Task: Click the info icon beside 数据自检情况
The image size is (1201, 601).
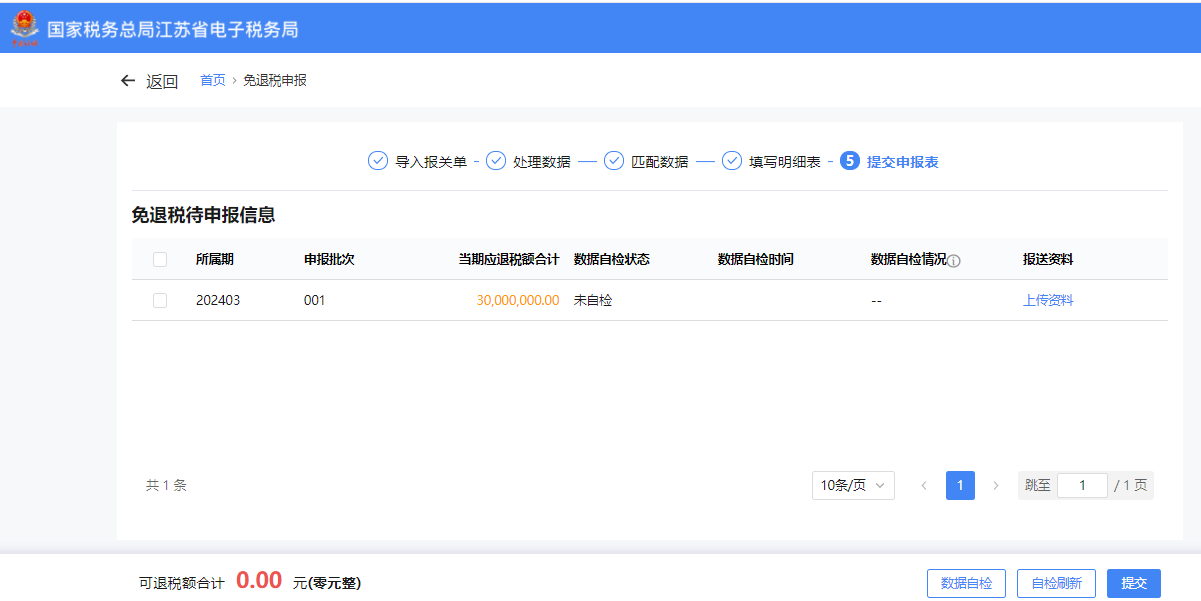Action: coord(954,261)
